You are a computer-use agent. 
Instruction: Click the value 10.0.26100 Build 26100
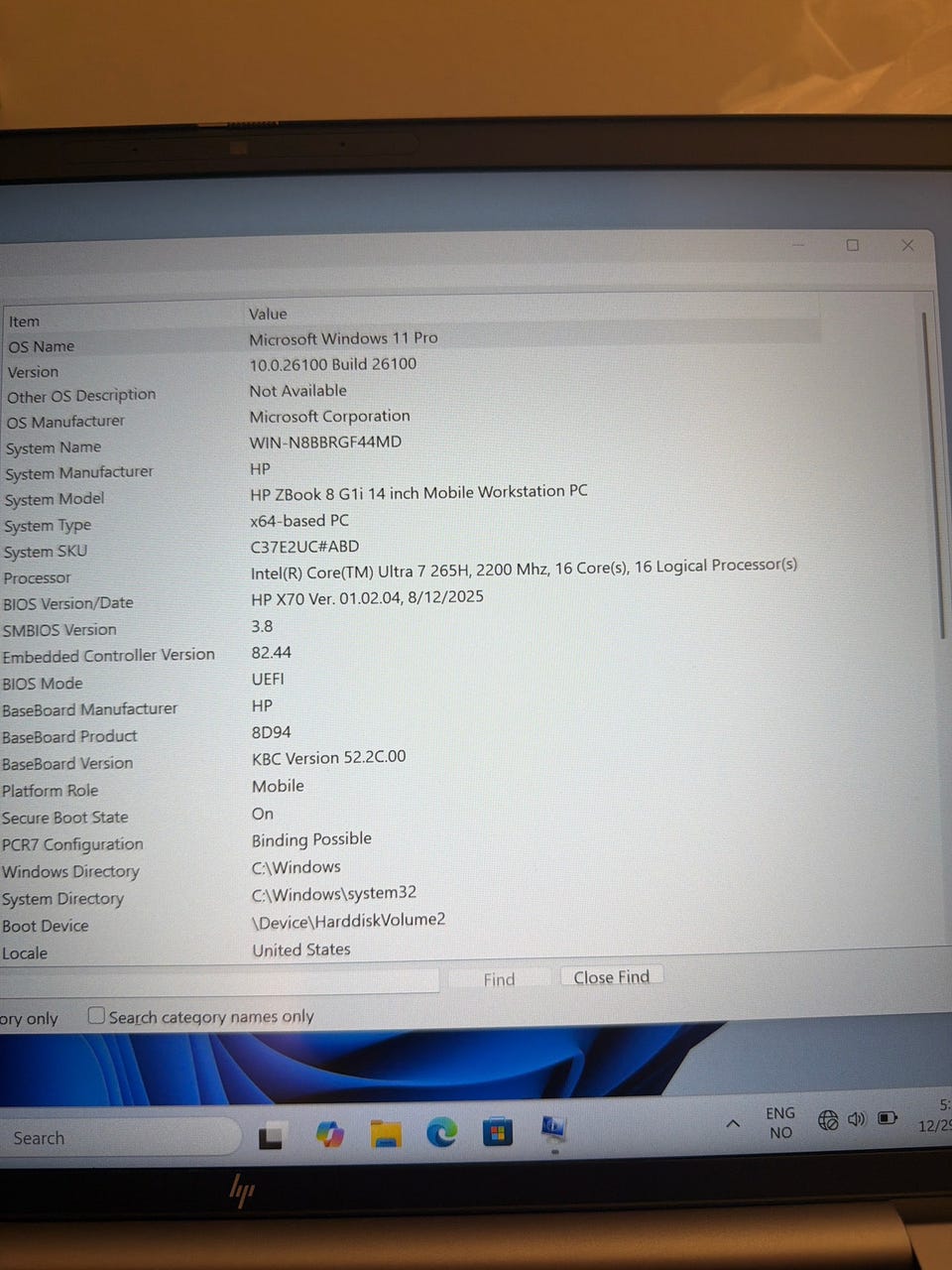pyautogui.click(x=332, y=364)
